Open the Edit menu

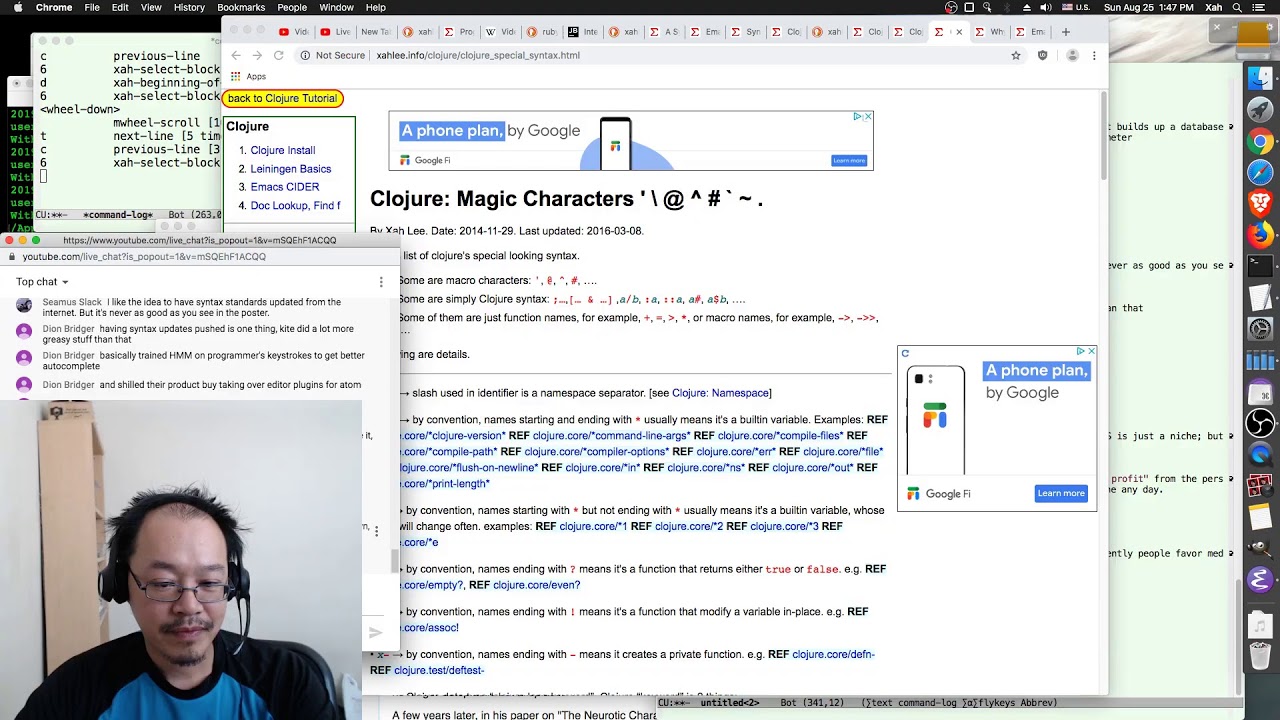pyautogui.click(x=120, y=7)
